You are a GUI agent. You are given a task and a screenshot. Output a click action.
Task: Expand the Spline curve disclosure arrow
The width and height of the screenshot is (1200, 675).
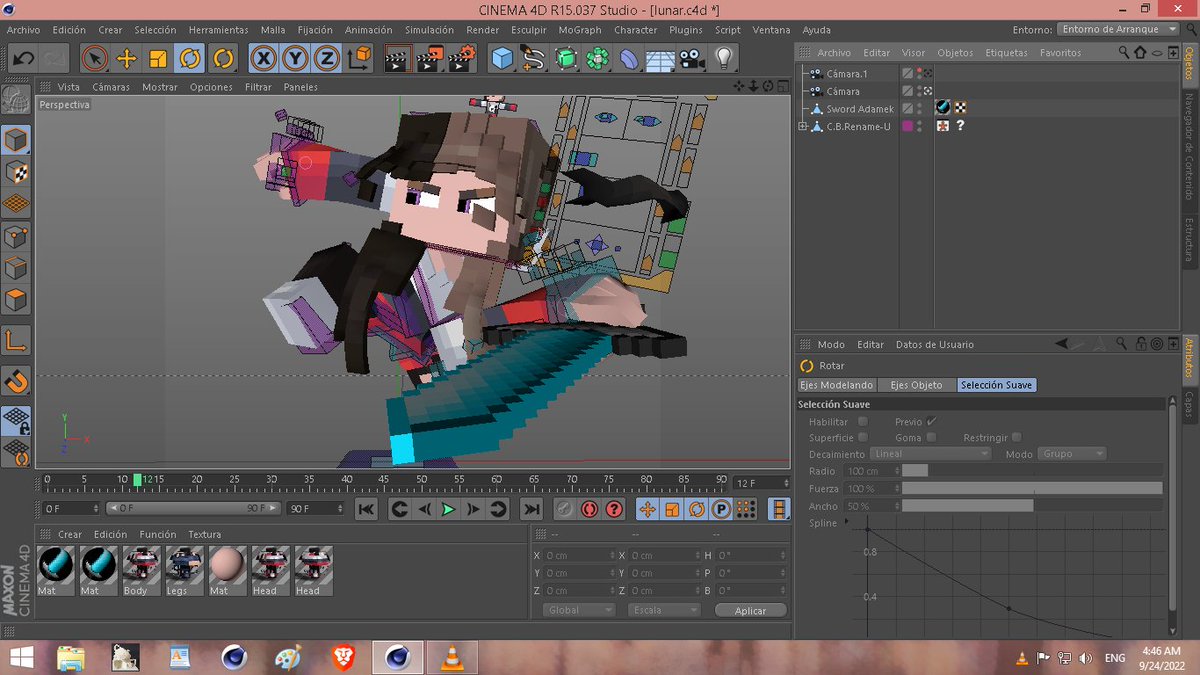(847, 522)
